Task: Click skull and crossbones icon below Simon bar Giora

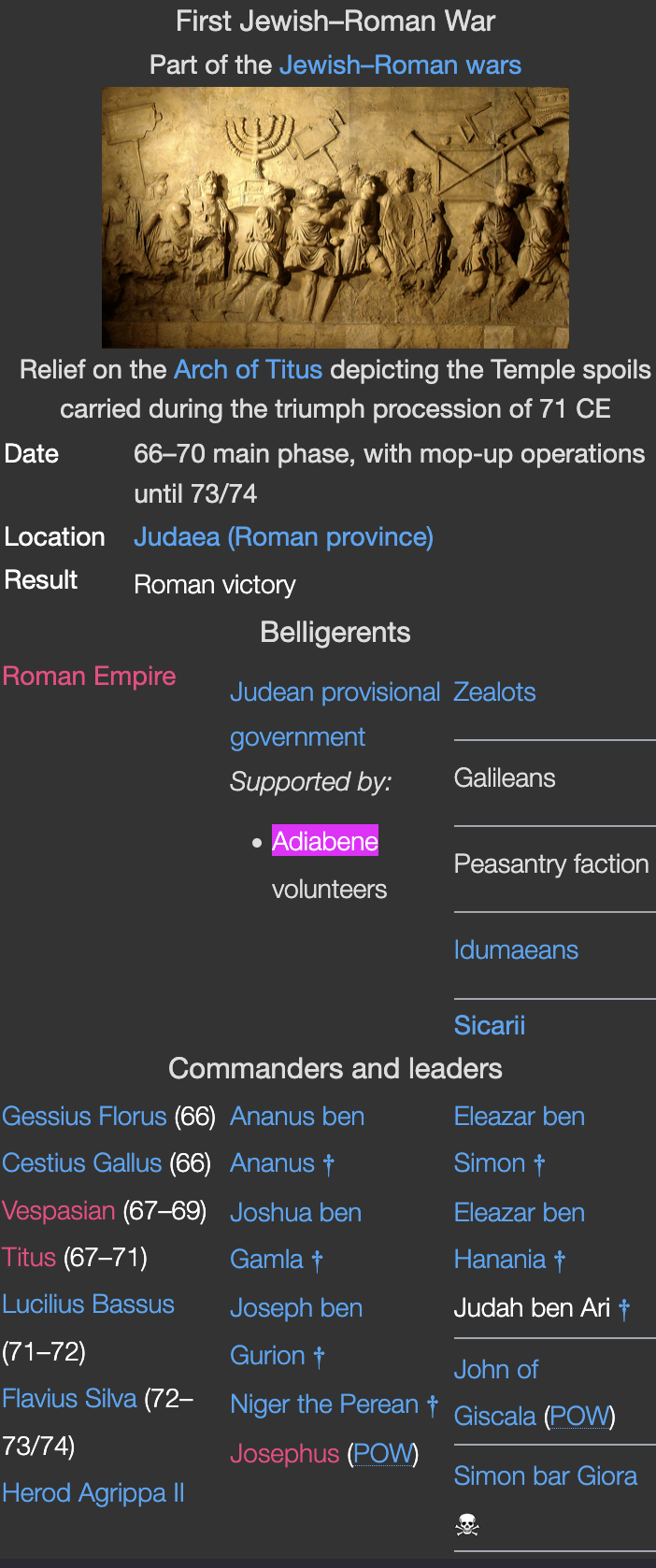Action: coord(466,1526)
